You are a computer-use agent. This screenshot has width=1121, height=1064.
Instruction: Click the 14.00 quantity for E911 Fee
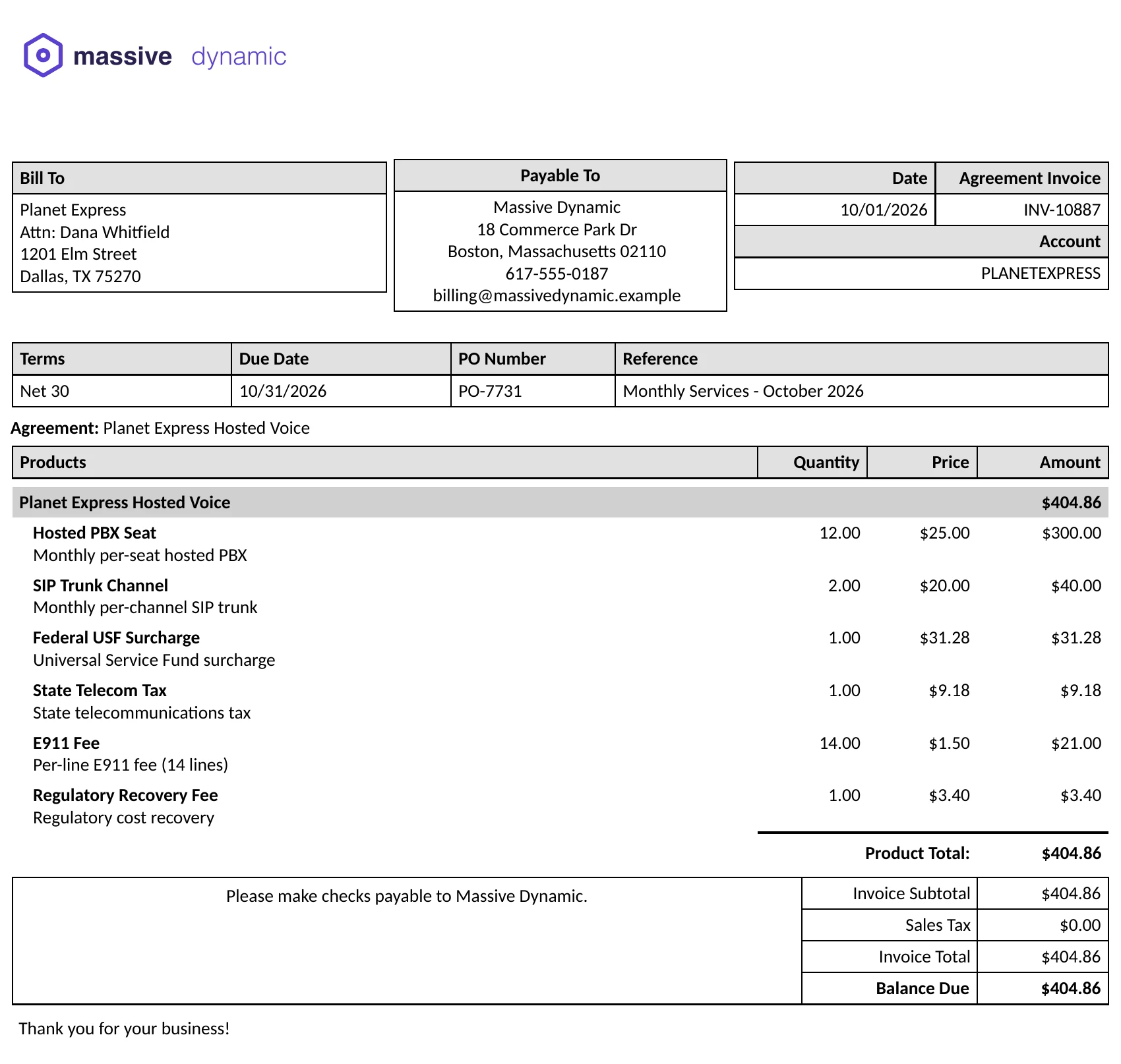tap(839, 743)
